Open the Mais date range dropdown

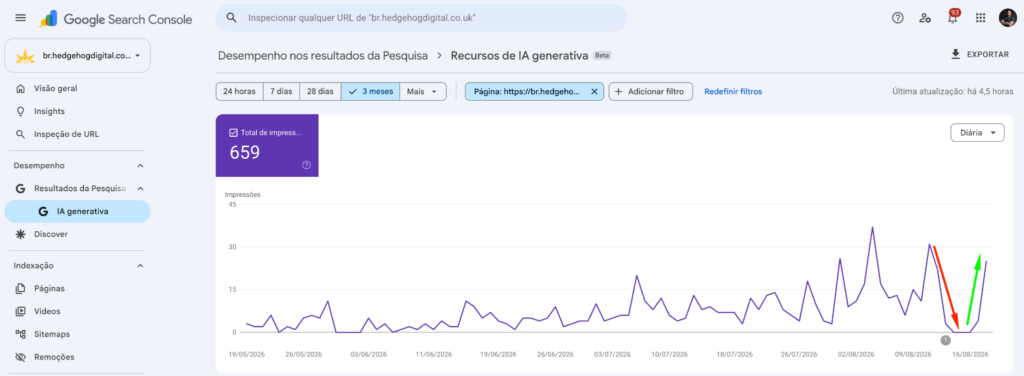(423, 91)
